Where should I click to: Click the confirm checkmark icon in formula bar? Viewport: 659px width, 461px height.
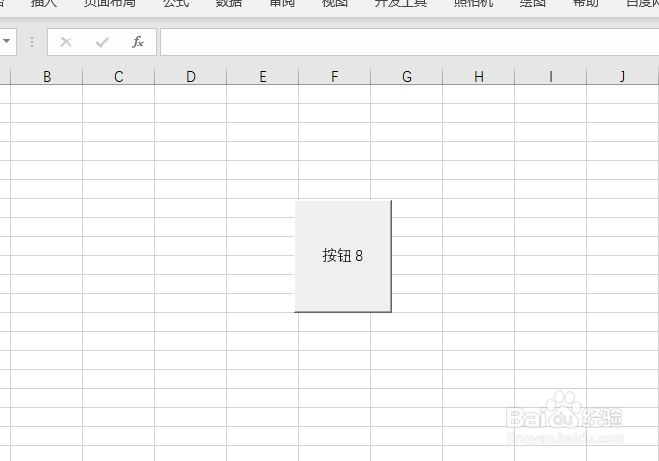tap(102, 42)
